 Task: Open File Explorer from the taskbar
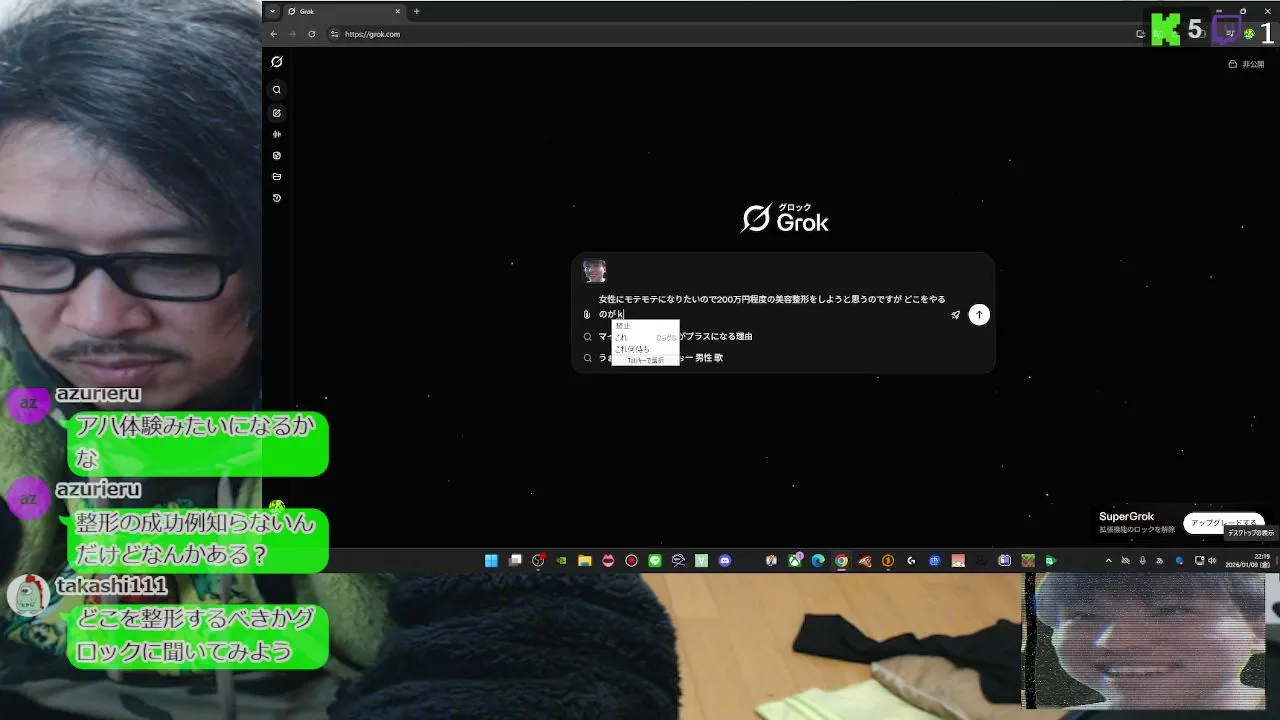[584, 561]
